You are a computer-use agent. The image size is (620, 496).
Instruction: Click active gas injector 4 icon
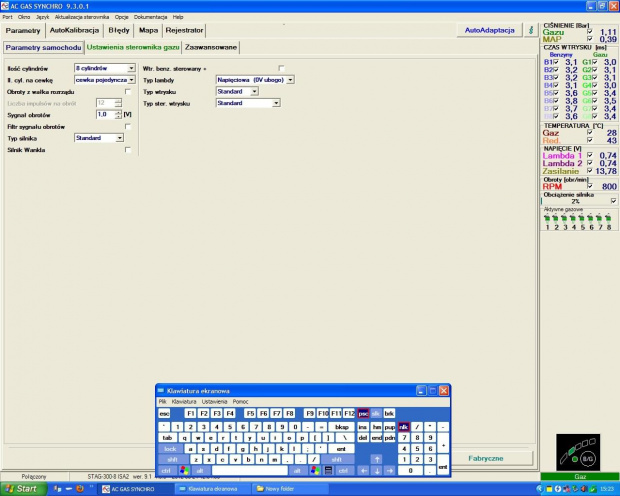[x=573, y=218]
